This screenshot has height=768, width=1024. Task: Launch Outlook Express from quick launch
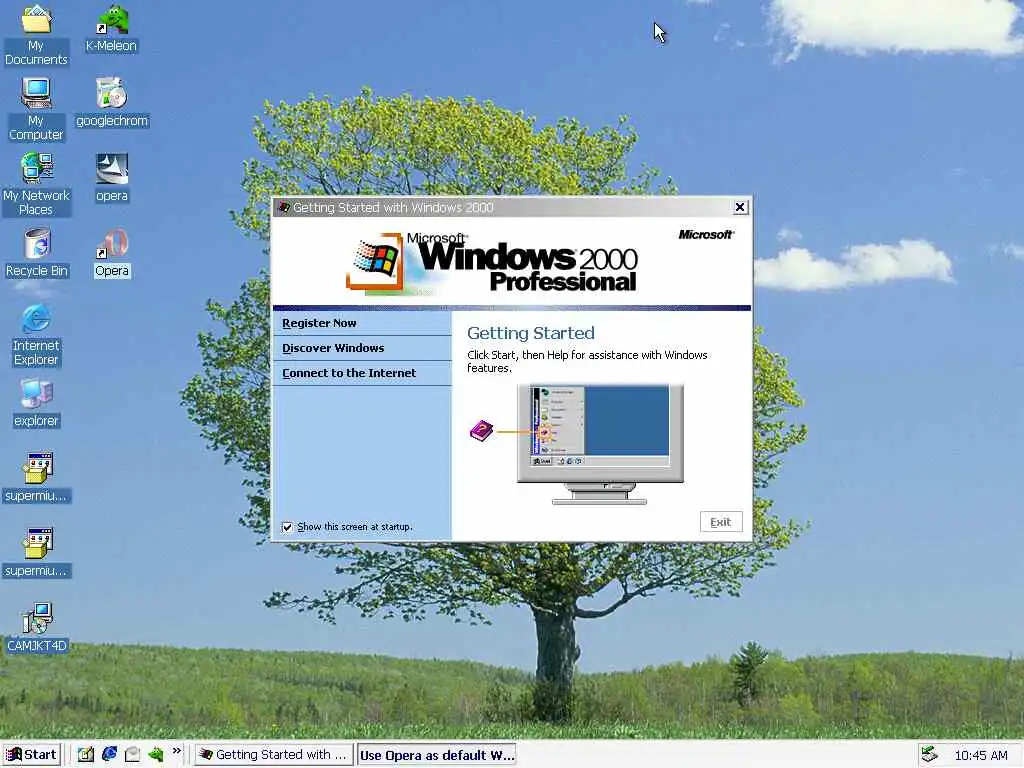(133, 754)
